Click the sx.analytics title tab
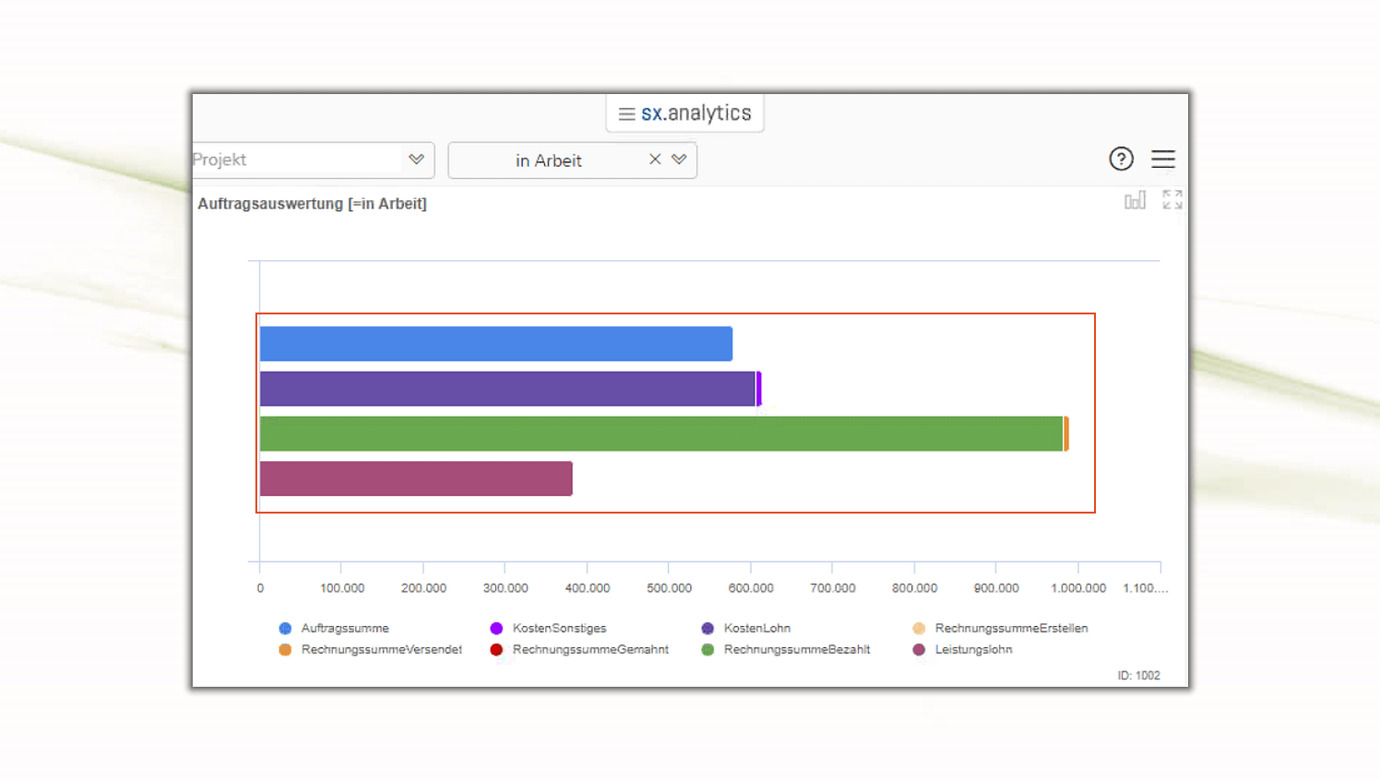The image size is (1380, 780). pyautogui.click(x=695, y=113)
